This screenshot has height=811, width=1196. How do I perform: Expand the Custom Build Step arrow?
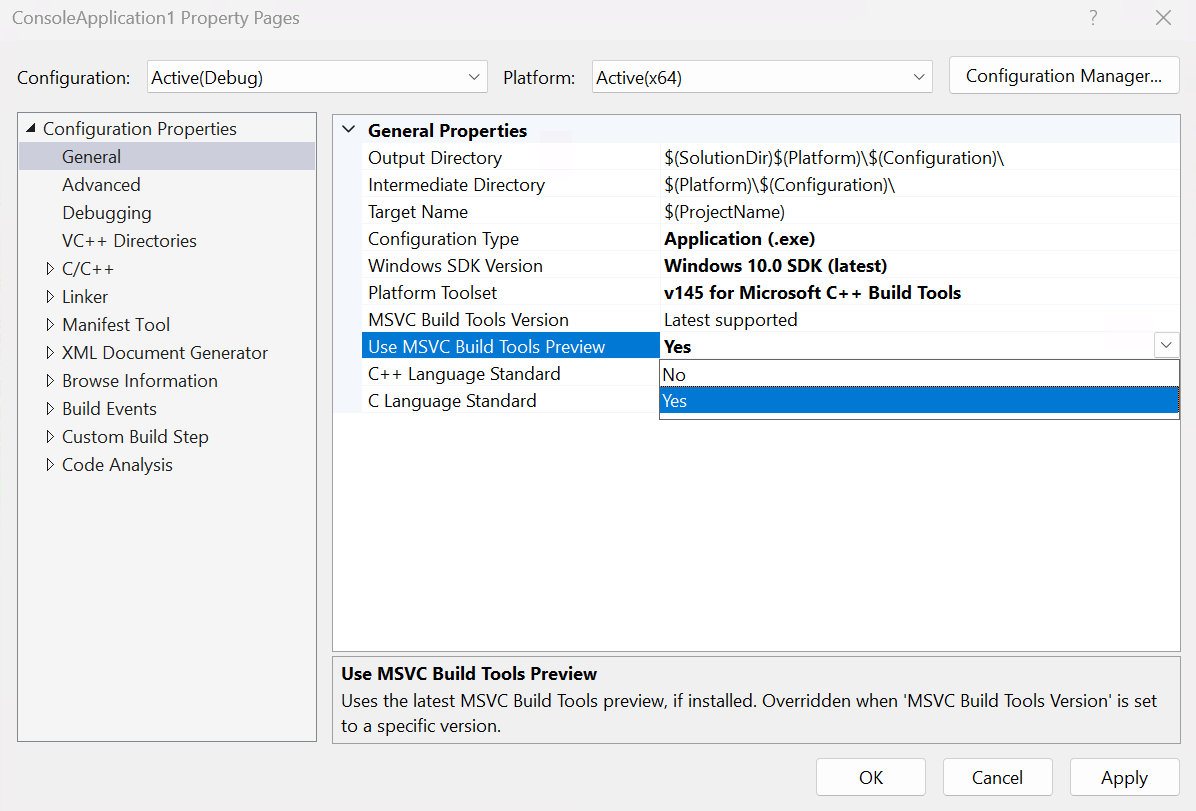click(50, 436)
